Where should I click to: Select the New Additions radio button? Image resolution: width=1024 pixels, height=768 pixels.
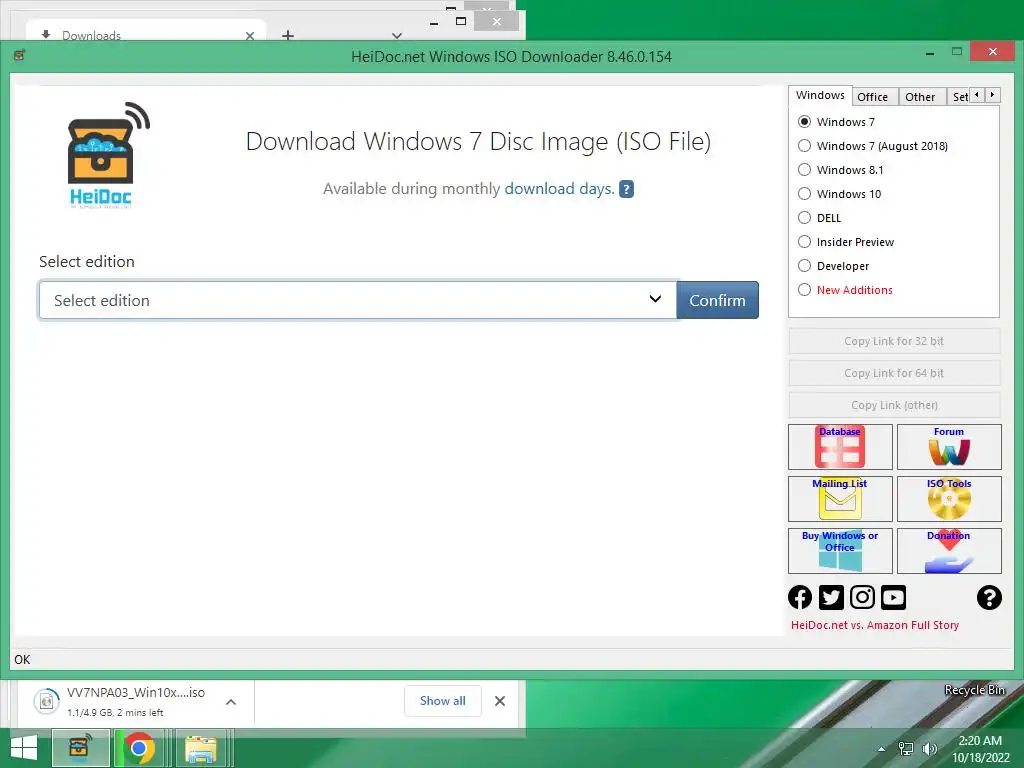pos(805,289)
